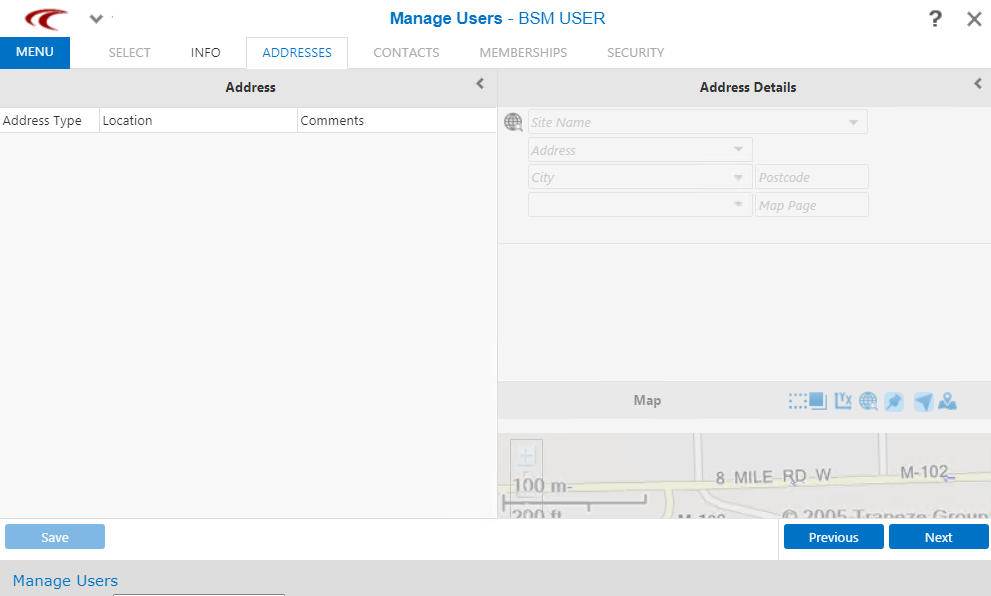
Task: Click inside the Postcode input field
Action: coord(811,176)
